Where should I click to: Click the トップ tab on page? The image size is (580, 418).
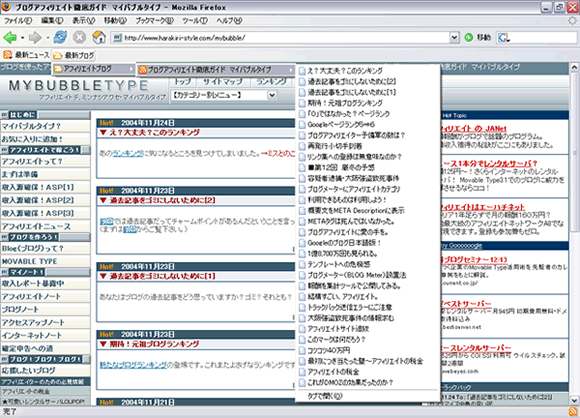pyautogui.click(x=183, y=82)
